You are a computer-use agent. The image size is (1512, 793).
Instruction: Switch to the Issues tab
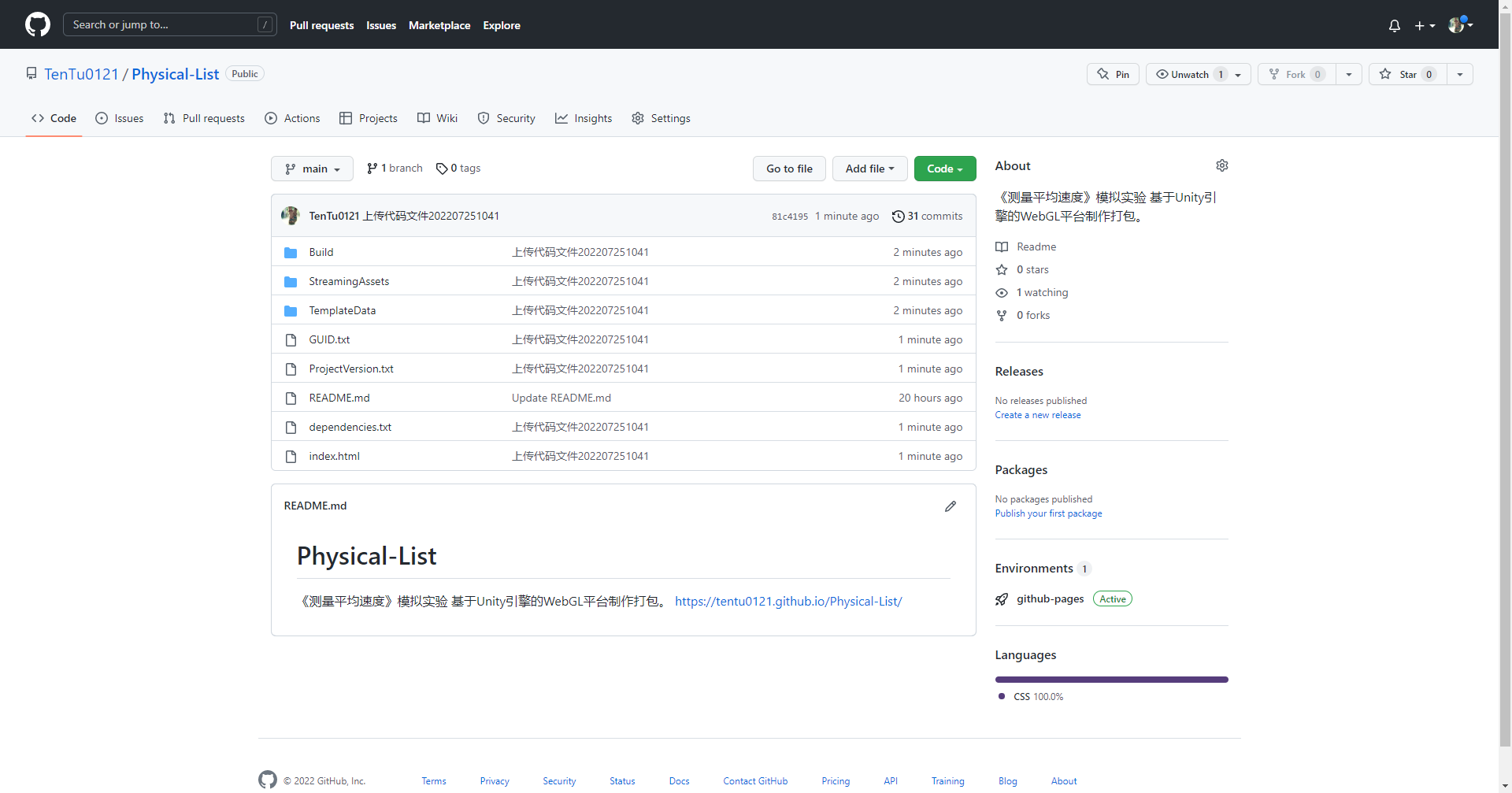pyautogui.click(x=120, y=118)
